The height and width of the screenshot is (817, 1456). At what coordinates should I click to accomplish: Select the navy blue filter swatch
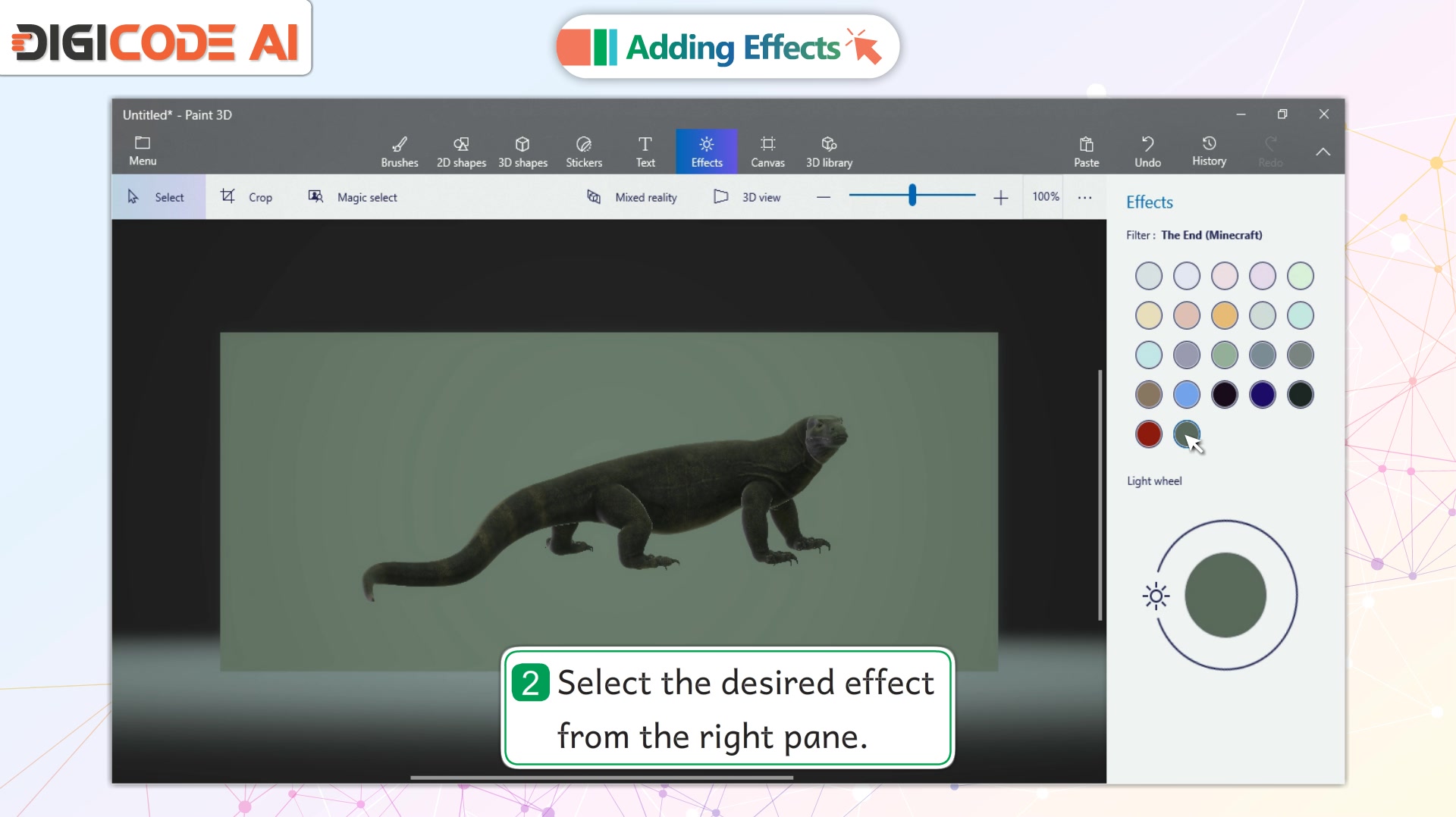1263,394
